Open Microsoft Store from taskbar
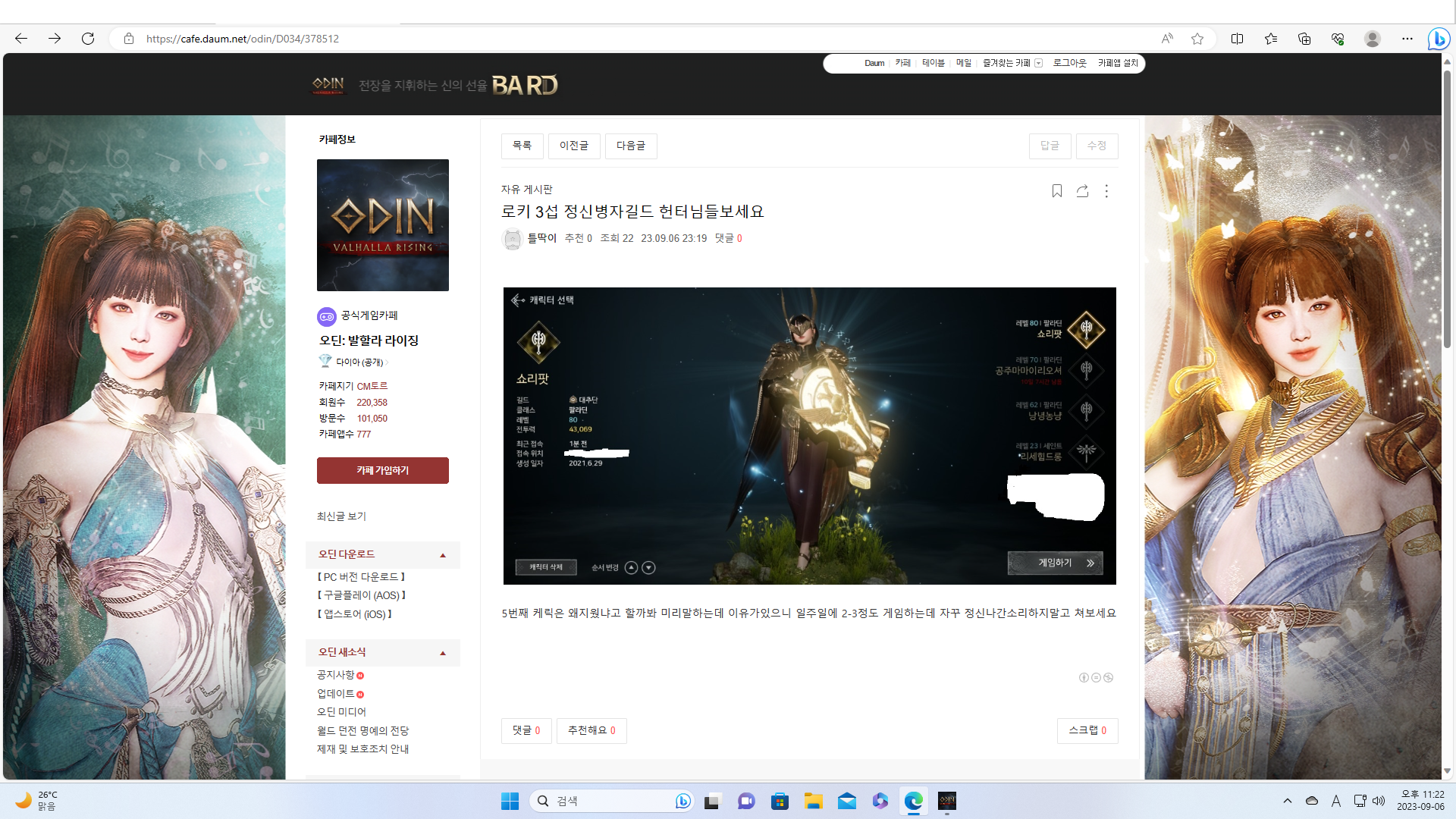This screenshot has height=819, width=1456. click(780, 801)
